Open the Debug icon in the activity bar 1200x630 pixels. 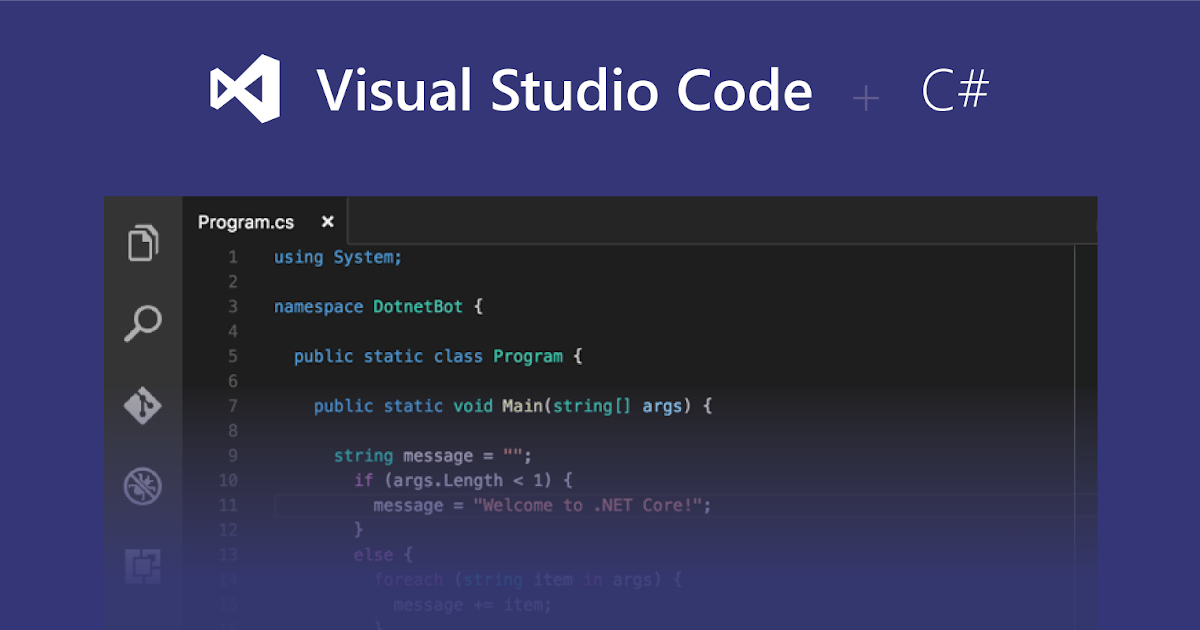click(x=143, y=484)
